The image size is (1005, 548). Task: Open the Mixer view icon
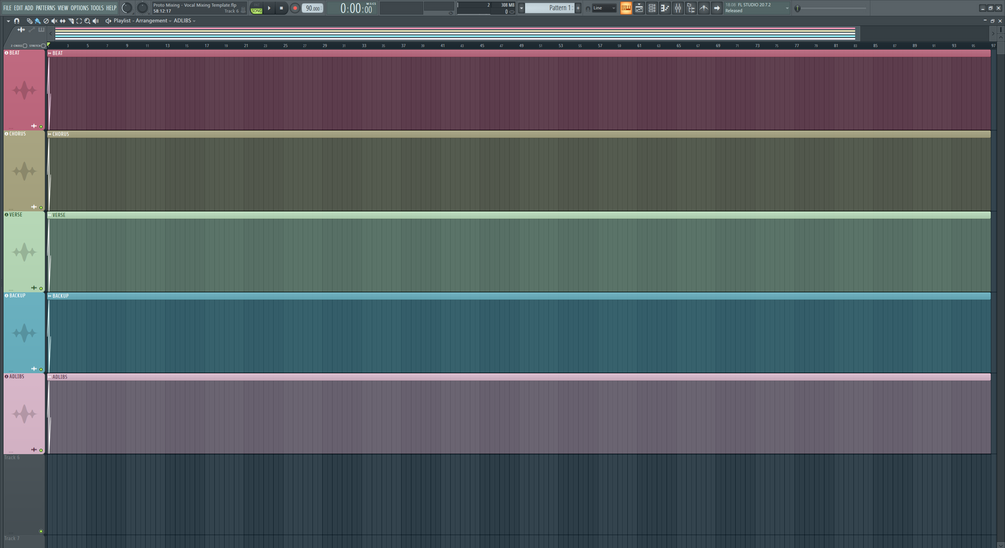[678, 8]
